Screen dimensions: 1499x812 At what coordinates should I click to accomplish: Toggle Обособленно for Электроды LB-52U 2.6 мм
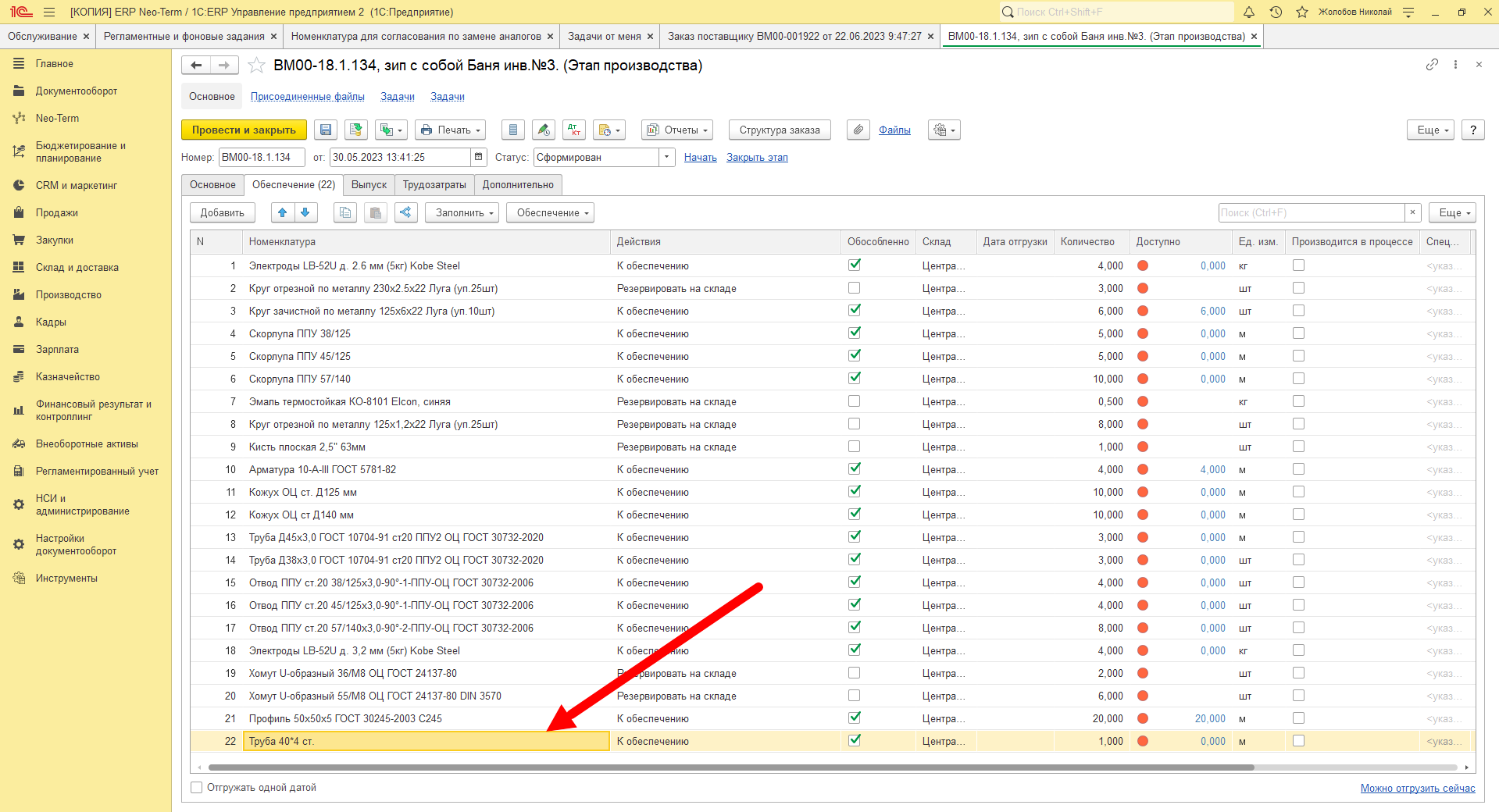(855, 265)
